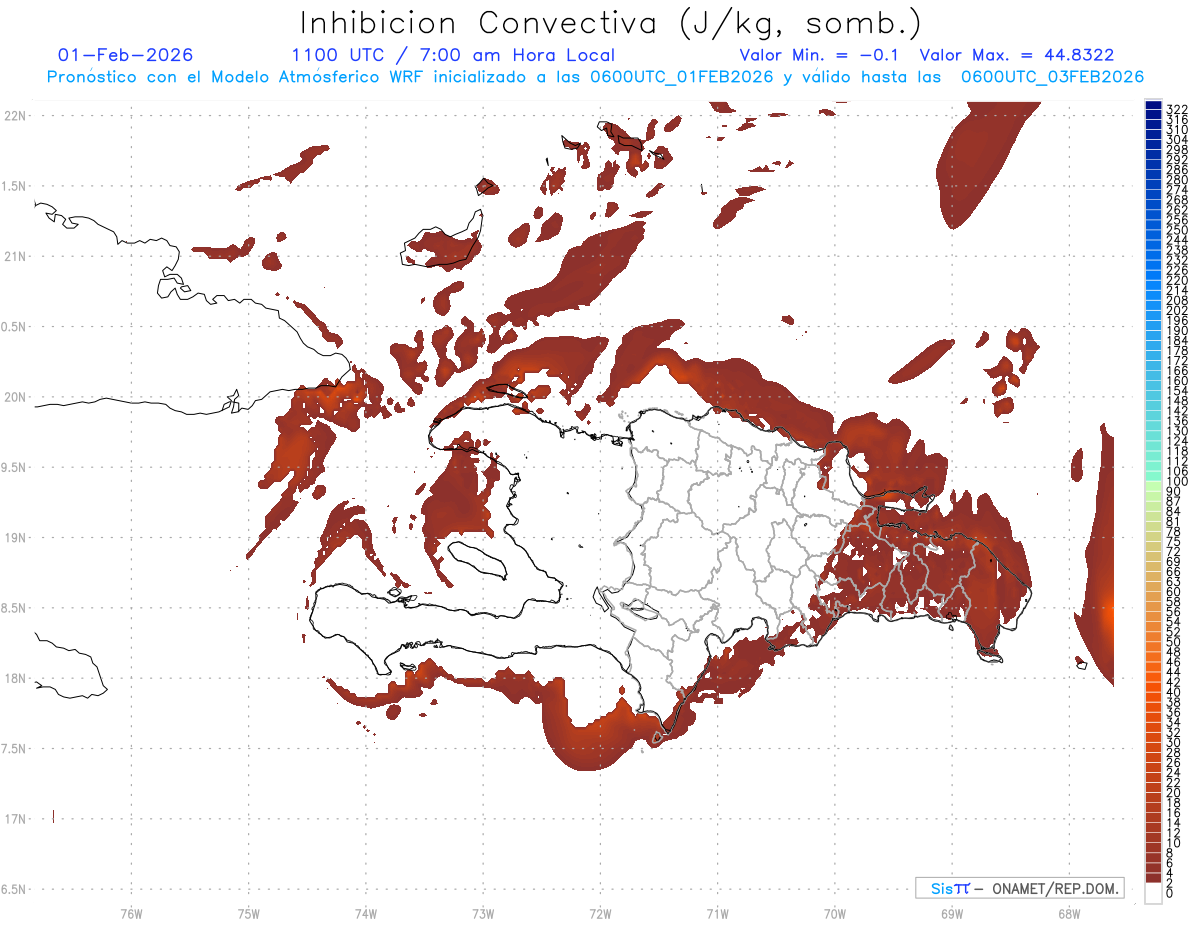
Task: Select the '01-Feb-2026' date text
Action: click(x=126, y=55)
